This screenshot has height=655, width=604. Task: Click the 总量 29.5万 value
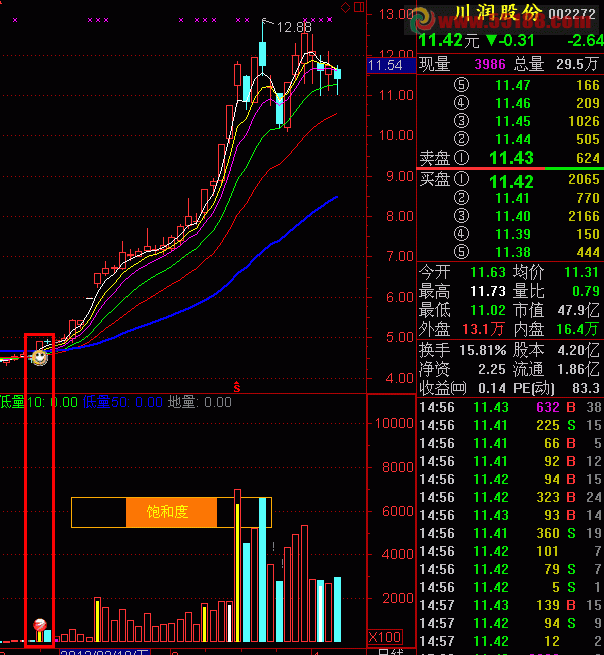point(577,64)
